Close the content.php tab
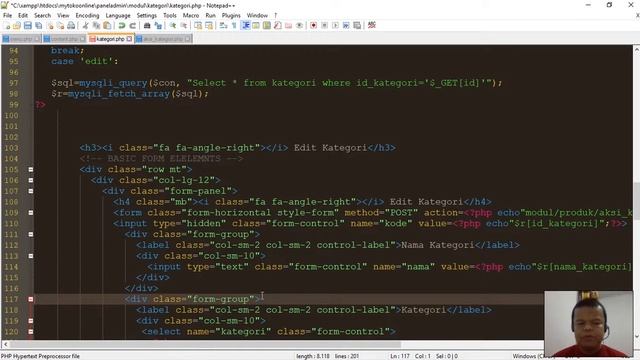640x360 pixels. [x=82, y=39]
